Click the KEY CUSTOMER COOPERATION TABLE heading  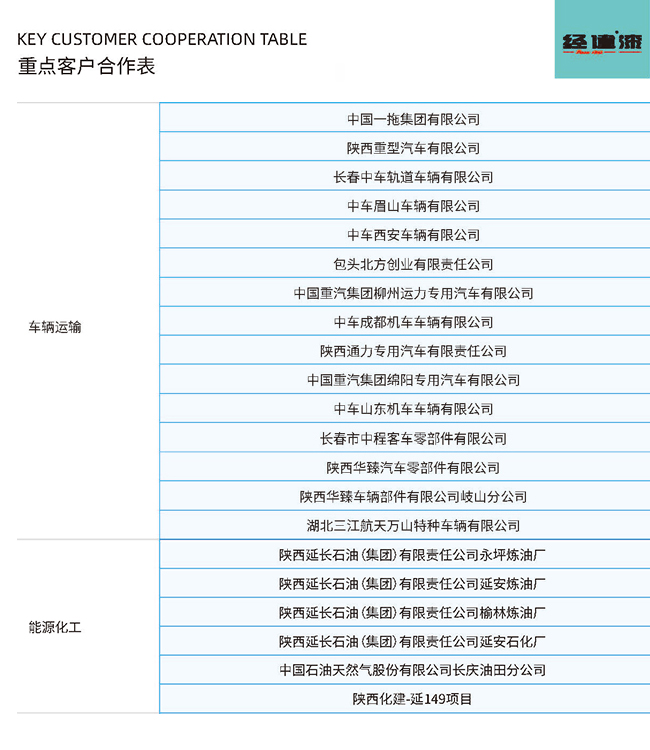point(162,40)
